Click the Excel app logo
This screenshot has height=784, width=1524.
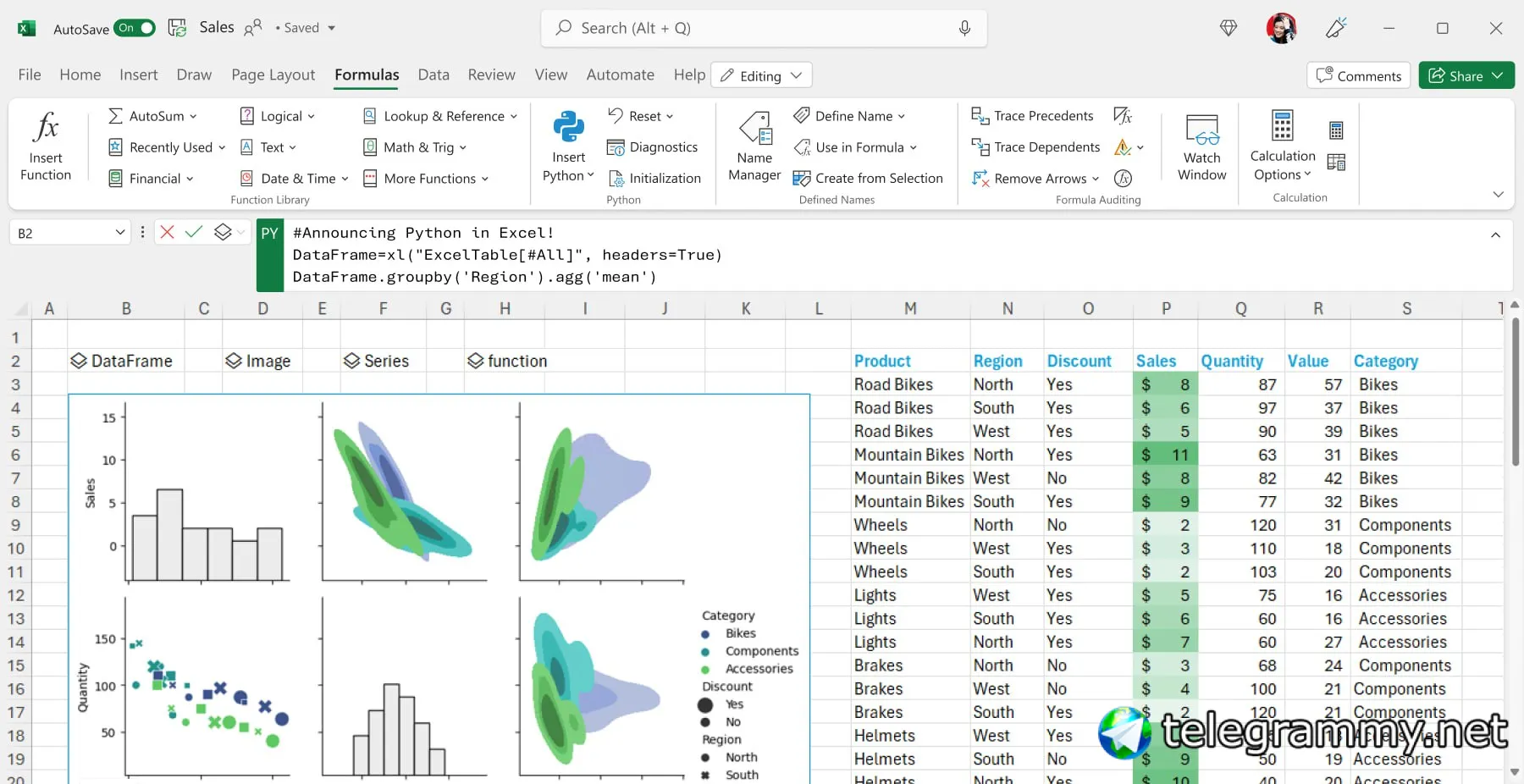(26, 28)
